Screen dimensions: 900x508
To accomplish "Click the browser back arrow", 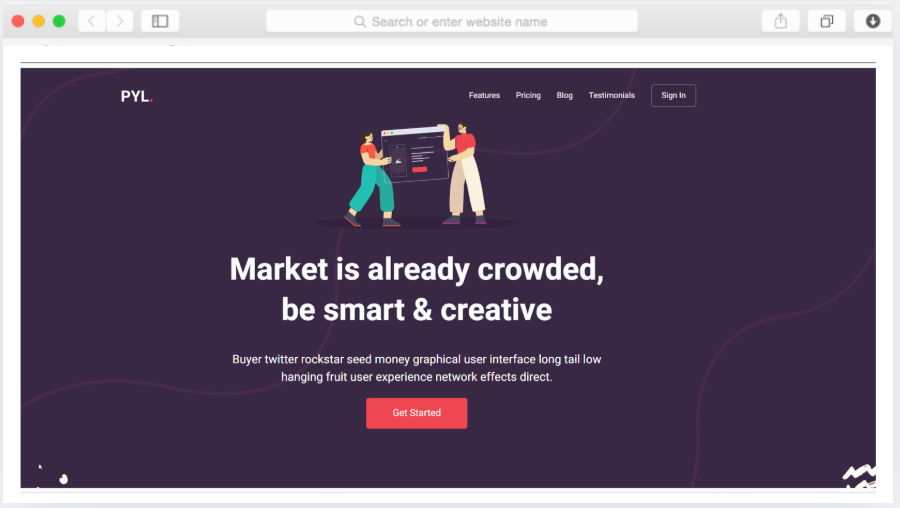I will pos(92,21).
